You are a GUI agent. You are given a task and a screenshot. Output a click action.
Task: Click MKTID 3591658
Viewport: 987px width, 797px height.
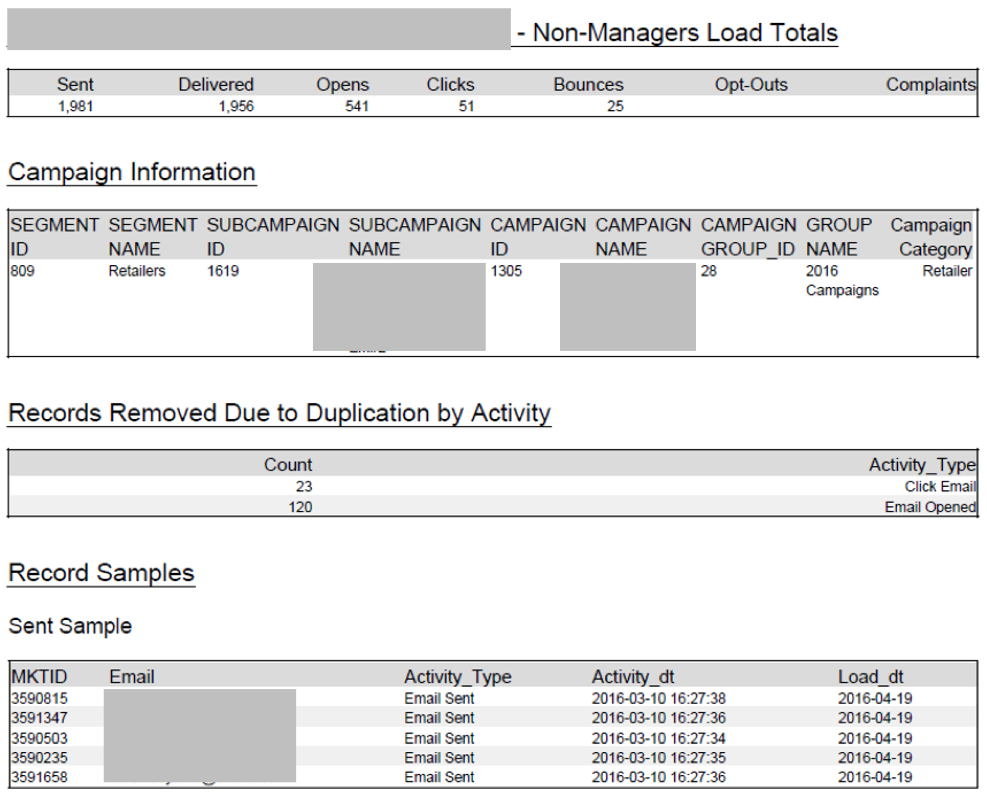click(39, 777)
